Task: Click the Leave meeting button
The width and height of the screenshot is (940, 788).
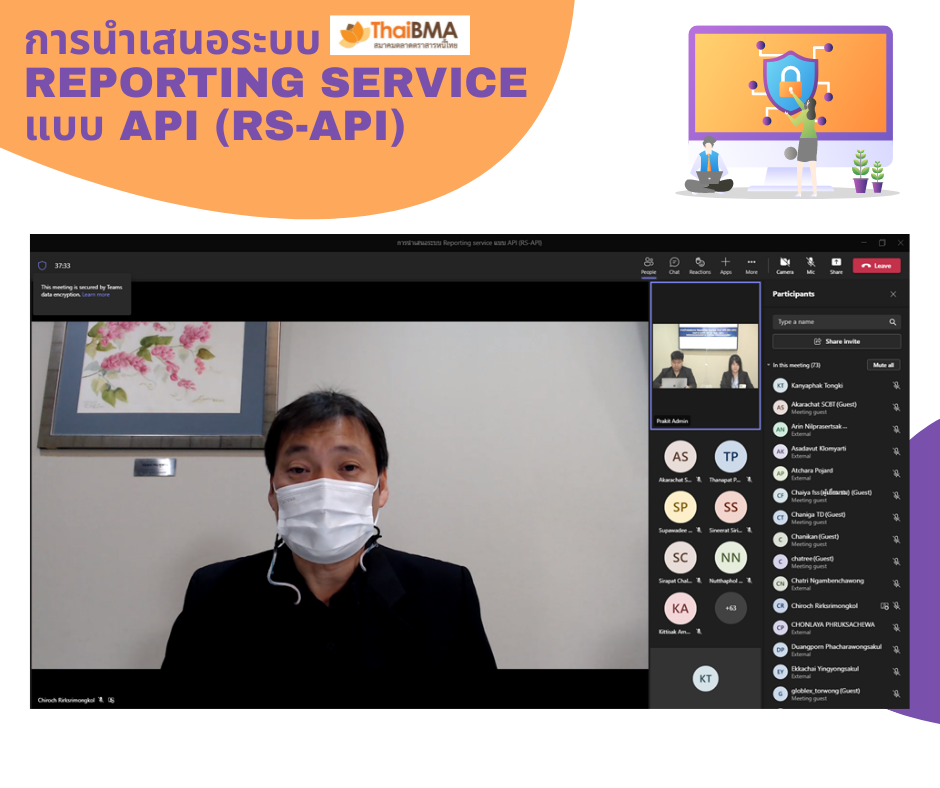Action: [x=876, y=266]
